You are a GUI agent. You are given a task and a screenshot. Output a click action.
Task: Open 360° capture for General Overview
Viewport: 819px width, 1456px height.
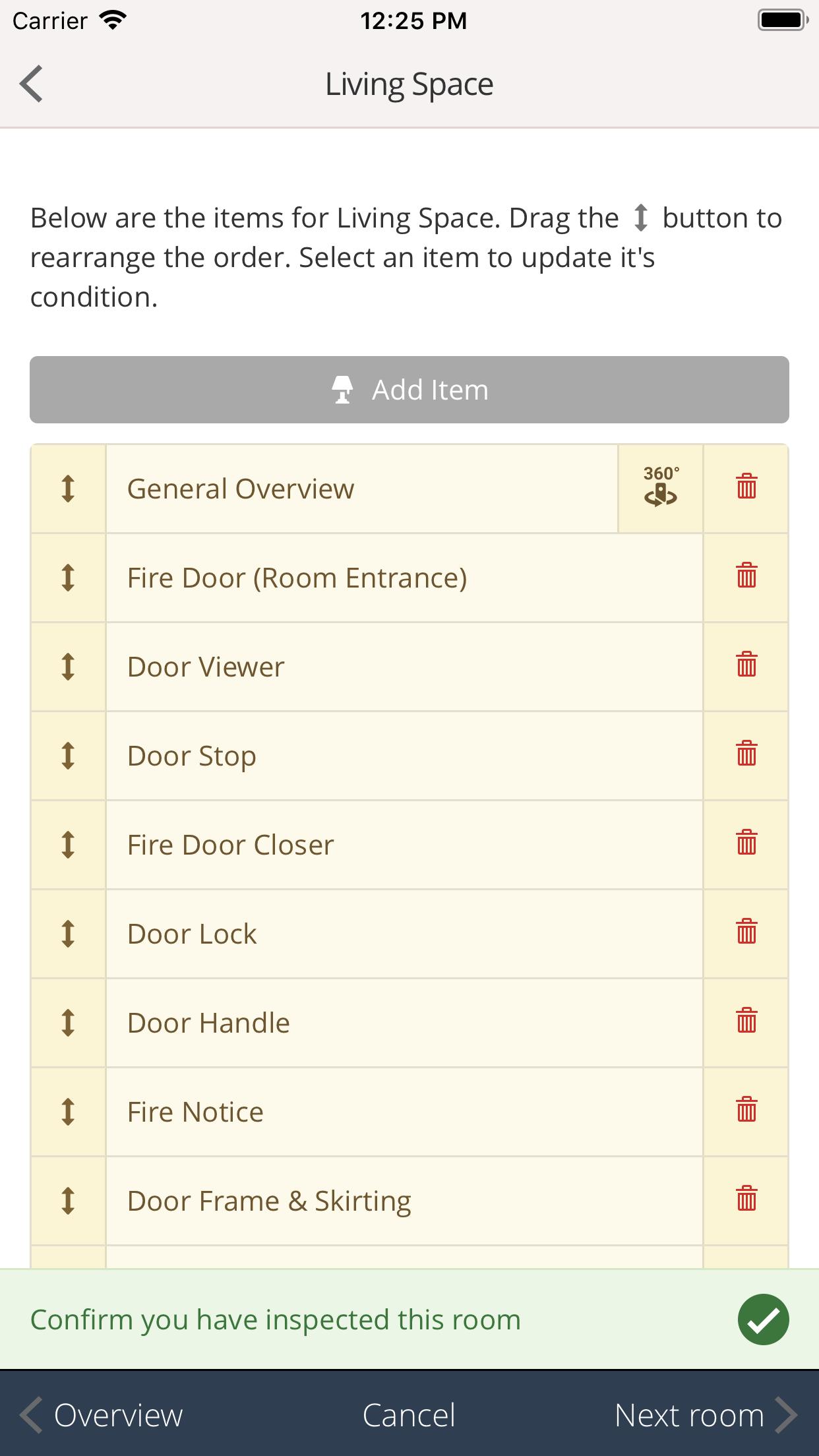661,489
